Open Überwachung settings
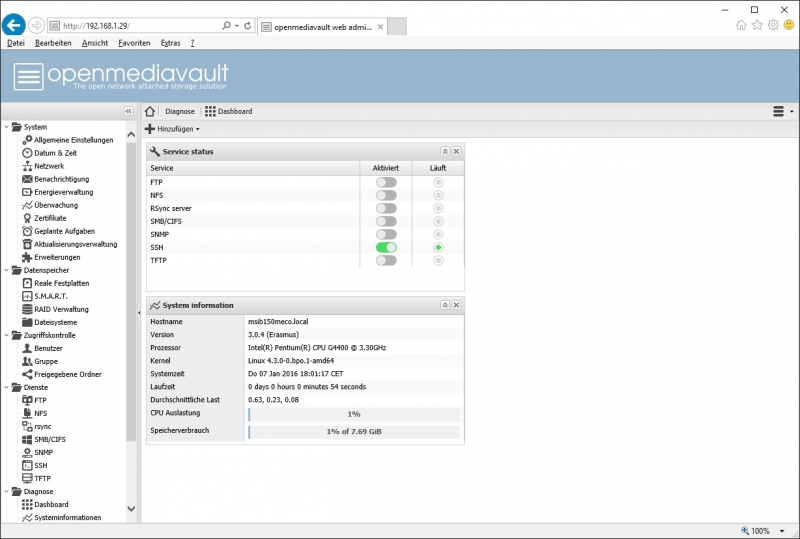This screenshot has height=539, width=800. pyautogui.click(x=50, y=205)
